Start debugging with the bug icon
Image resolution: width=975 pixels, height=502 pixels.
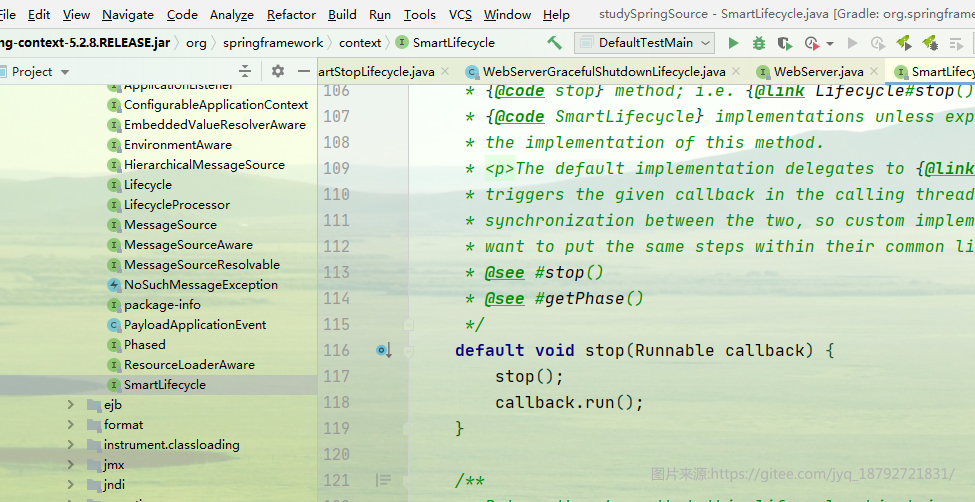[759, 43]
